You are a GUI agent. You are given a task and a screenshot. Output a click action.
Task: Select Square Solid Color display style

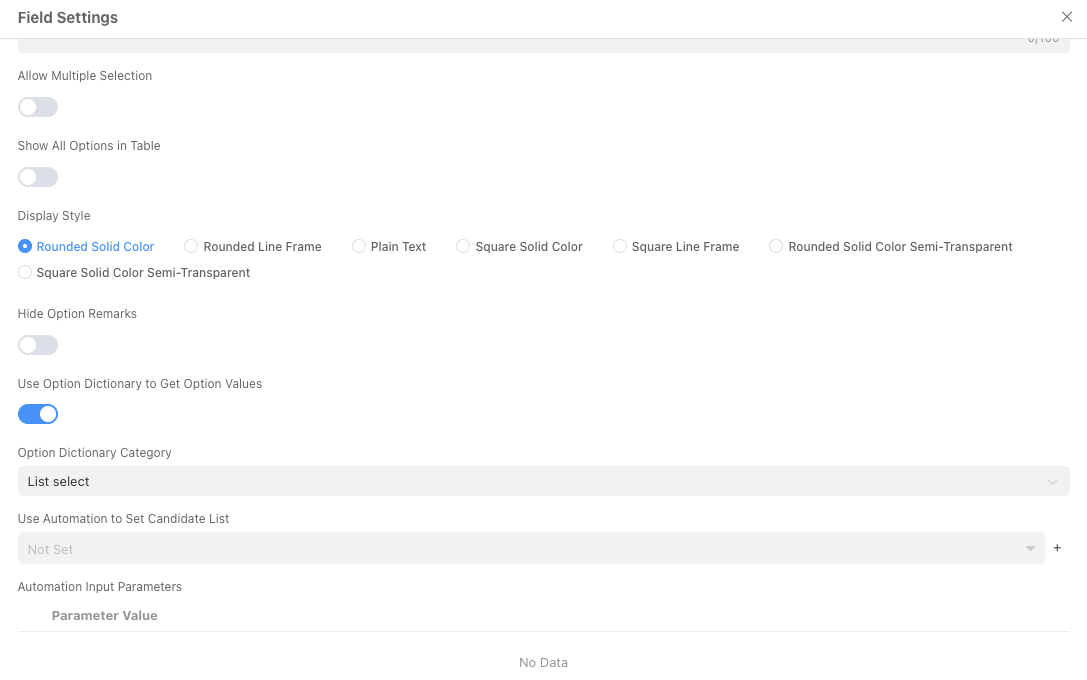pyautogui.click(x=463, y=246)
